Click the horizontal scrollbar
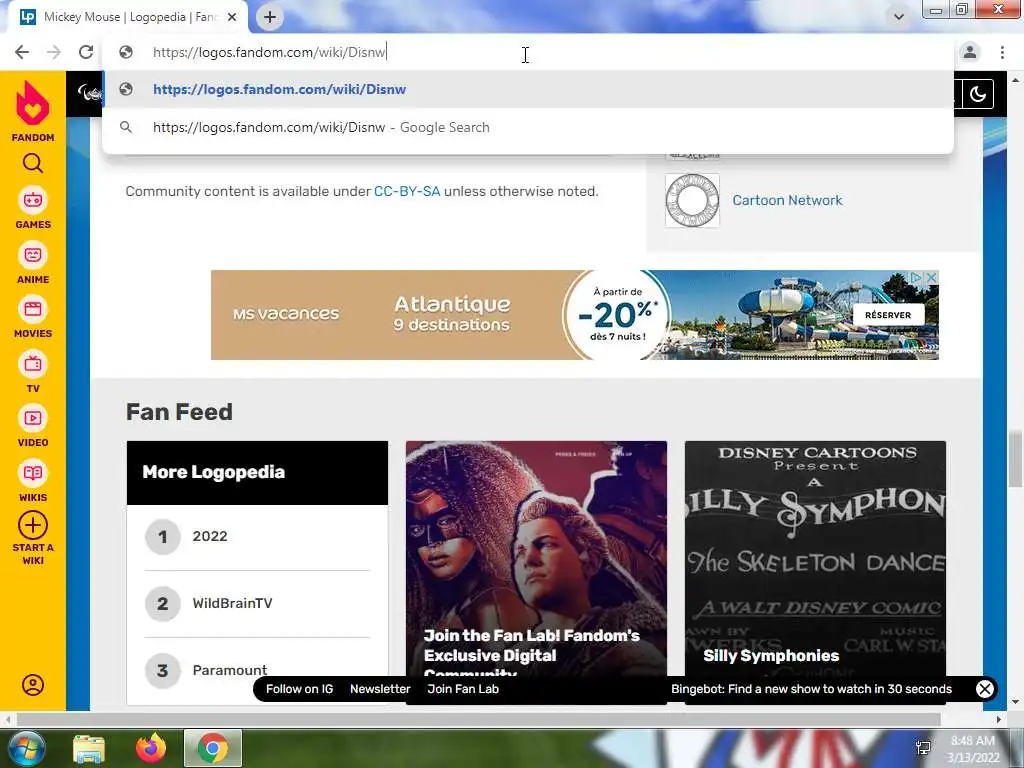Screen dimensions: 1024x768 coord(477,719)
